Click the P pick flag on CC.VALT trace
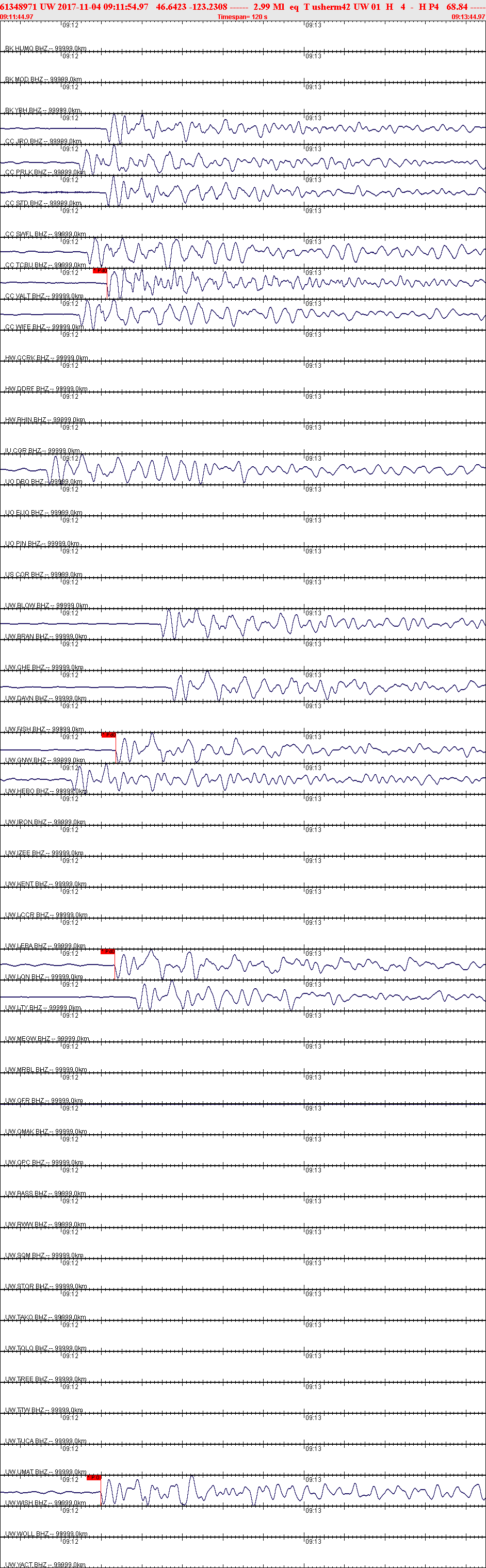The width and height of the screenshot is (486, 1568). [100, 271]
